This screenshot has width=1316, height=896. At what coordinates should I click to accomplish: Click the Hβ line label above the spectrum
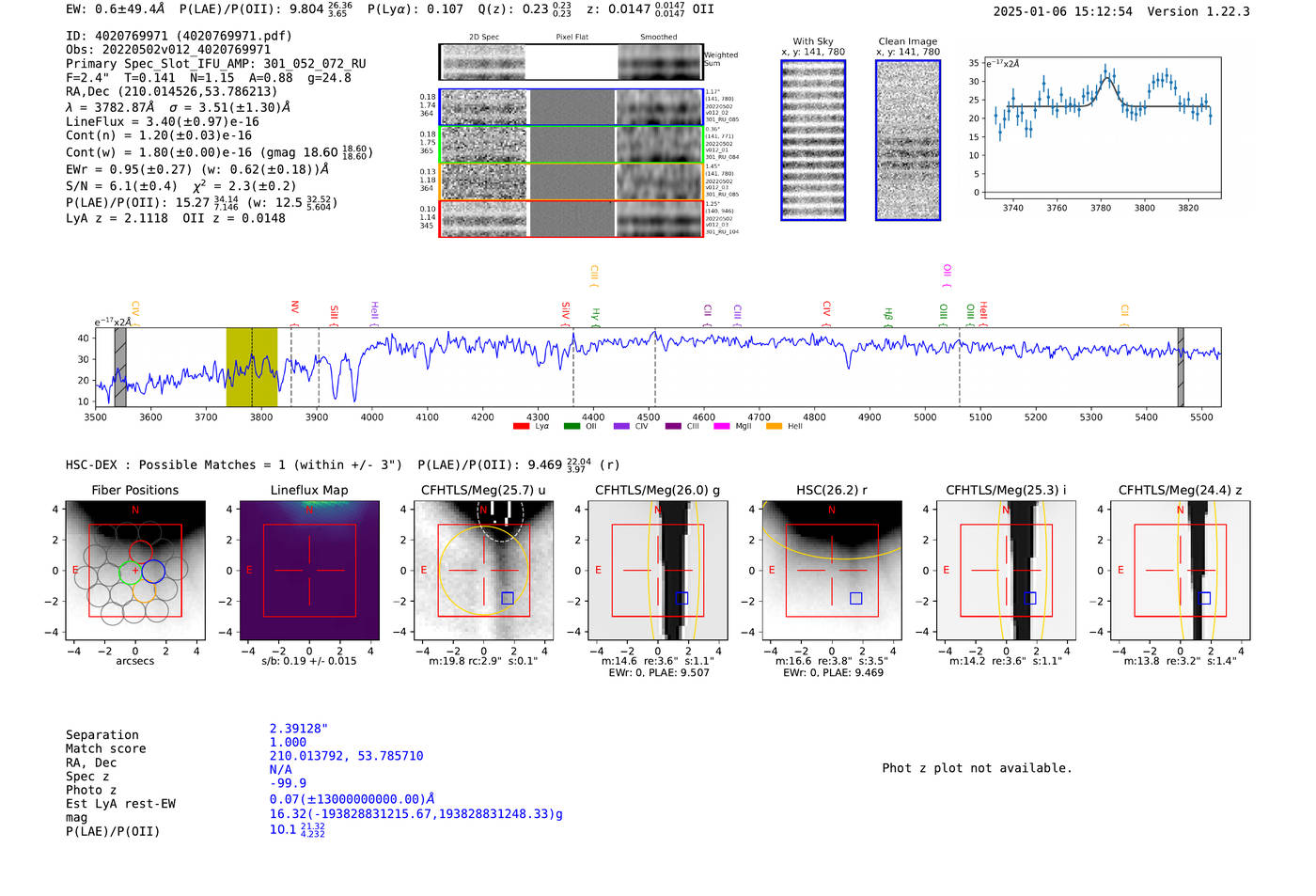coord(887,316)
